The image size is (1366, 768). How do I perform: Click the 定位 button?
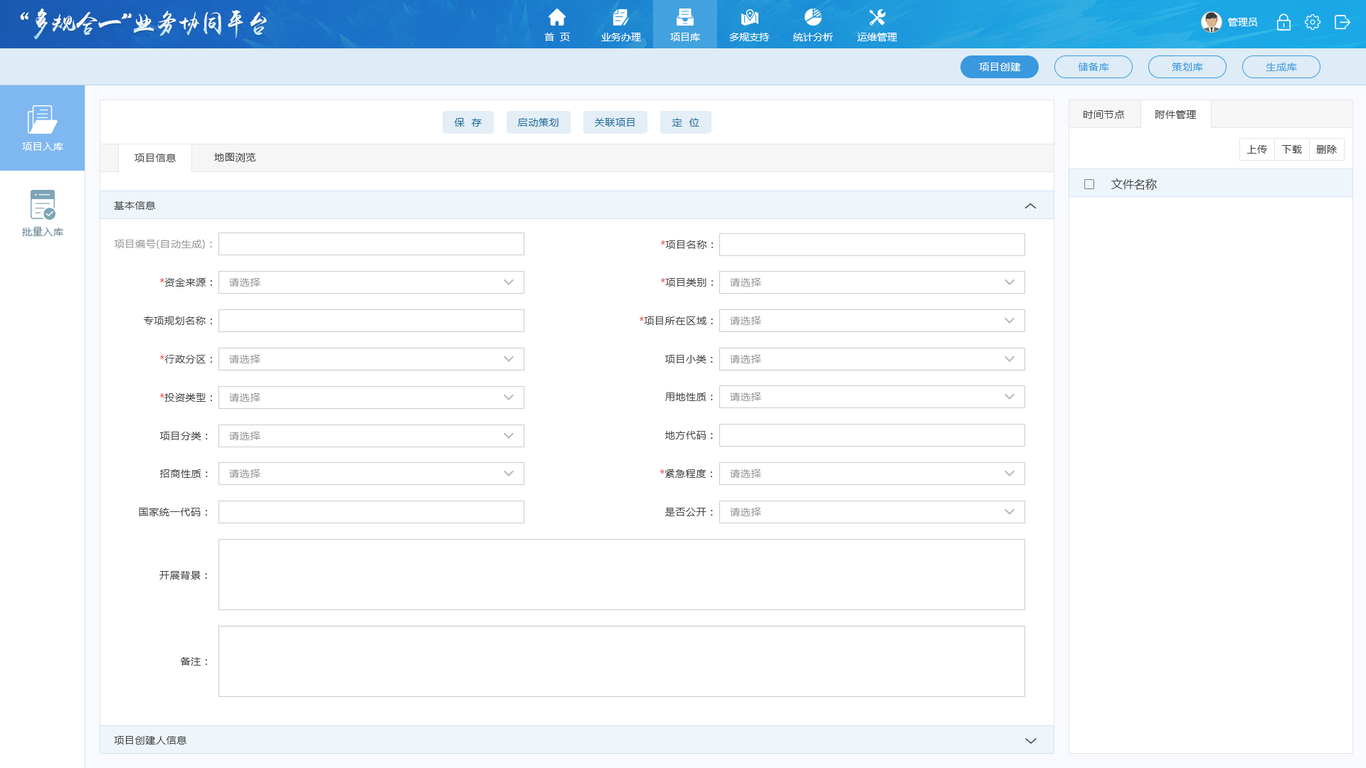click(686, 122)
